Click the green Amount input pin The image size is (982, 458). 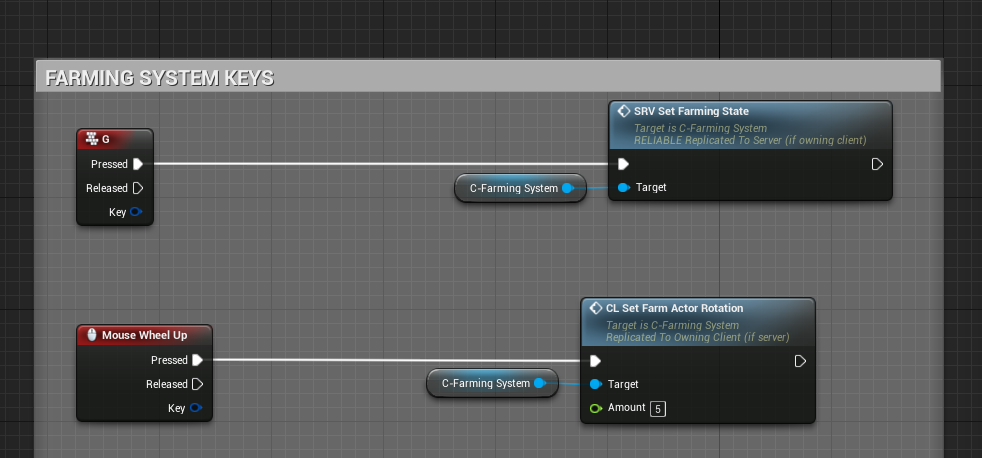point(596,408)
